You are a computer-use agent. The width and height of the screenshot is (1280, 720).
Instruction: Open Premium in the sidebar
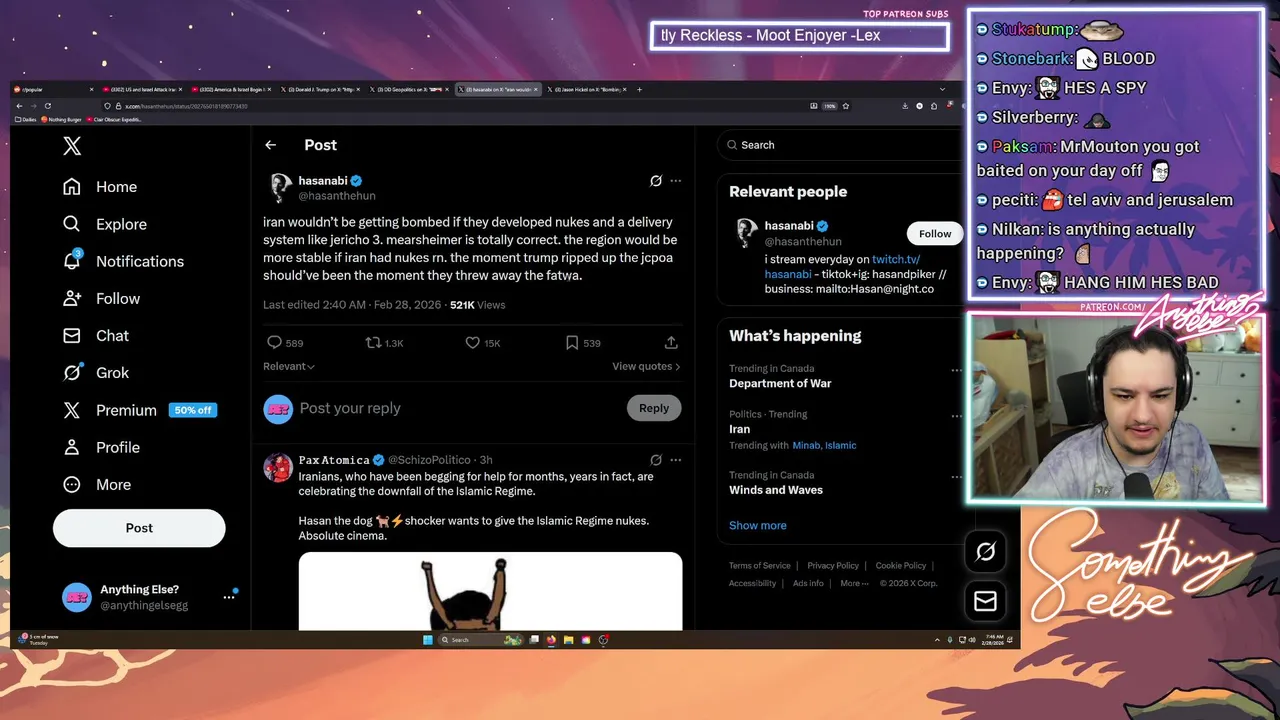(x=110, y=410)
